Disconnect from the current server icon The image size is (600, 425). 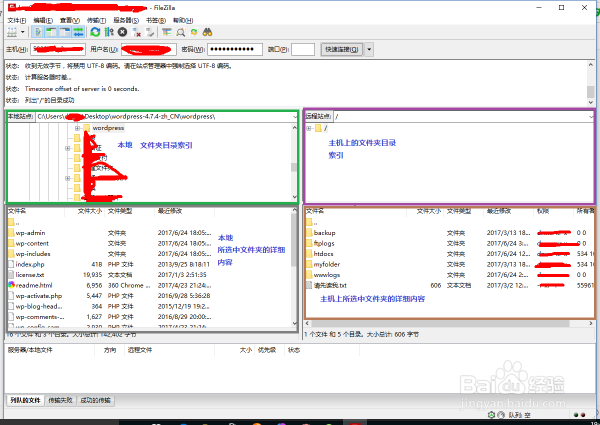coord(136,32)
